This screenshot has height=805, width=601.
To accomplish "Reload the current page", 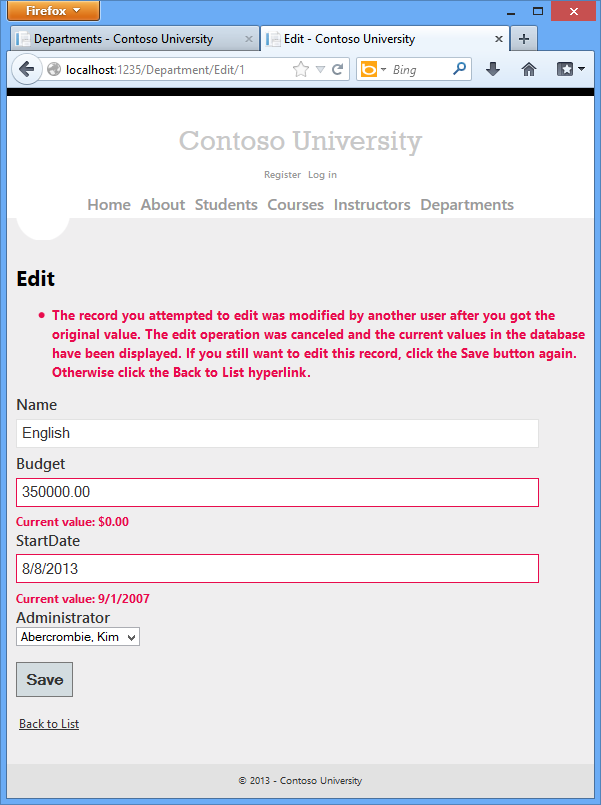I will [x=335, y=69].
